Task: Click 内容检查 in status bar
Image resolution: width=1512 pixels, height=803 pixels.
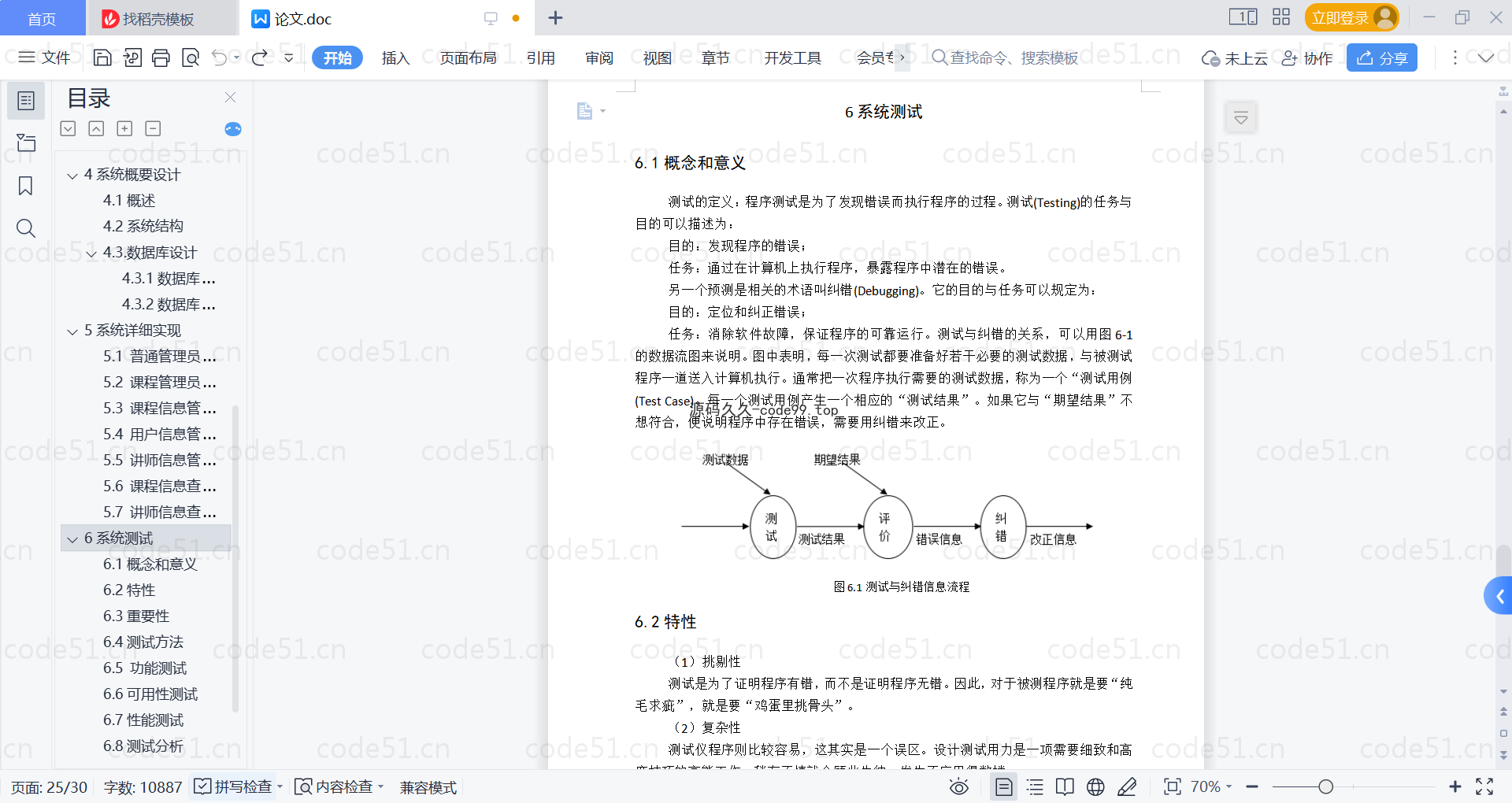Action: tap(335, 786)
